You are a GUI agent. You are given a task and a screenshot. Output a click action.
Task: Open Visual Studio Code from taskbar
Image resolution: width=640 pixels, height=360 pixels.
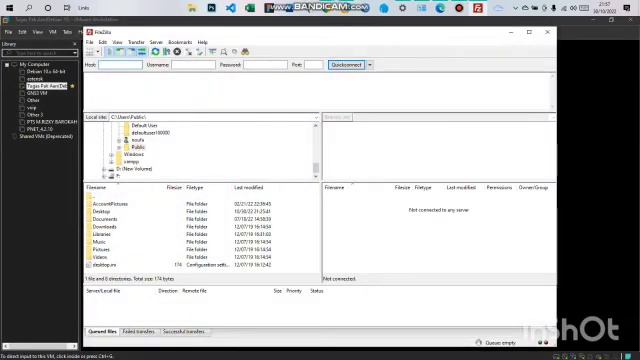pos(231,8)
